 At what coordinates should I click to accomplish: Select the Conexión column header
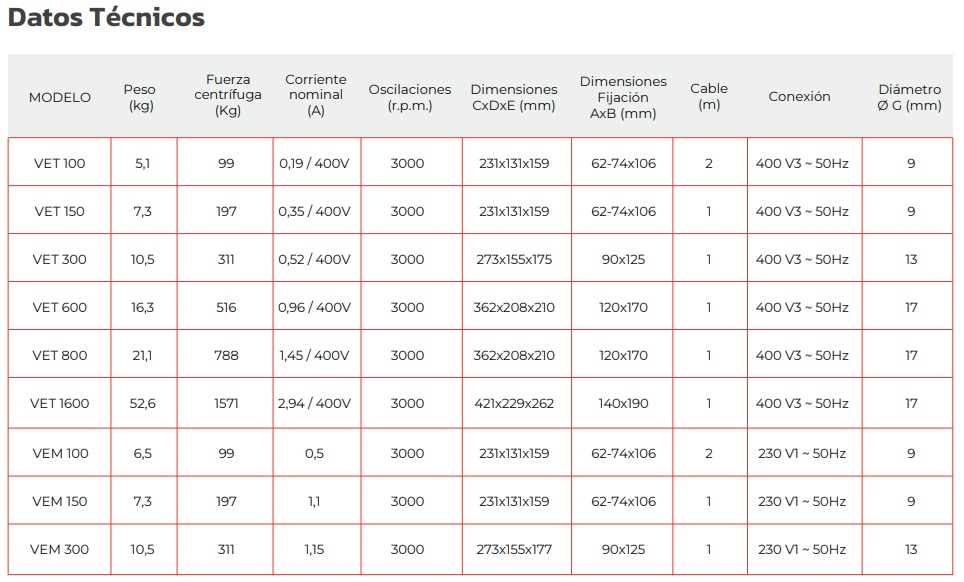point(799,96)
